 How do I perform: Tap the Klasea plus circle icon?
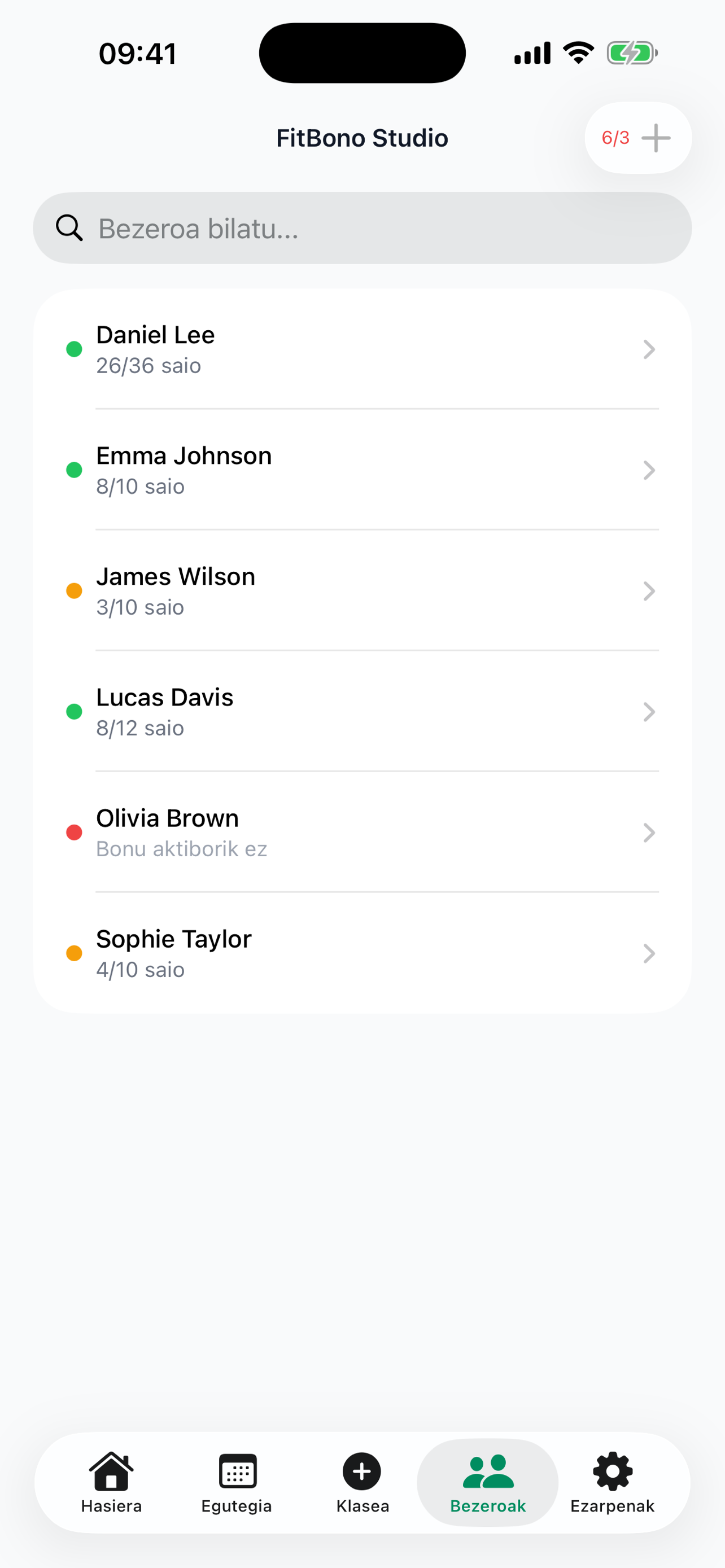click(x=362, y=1472)
